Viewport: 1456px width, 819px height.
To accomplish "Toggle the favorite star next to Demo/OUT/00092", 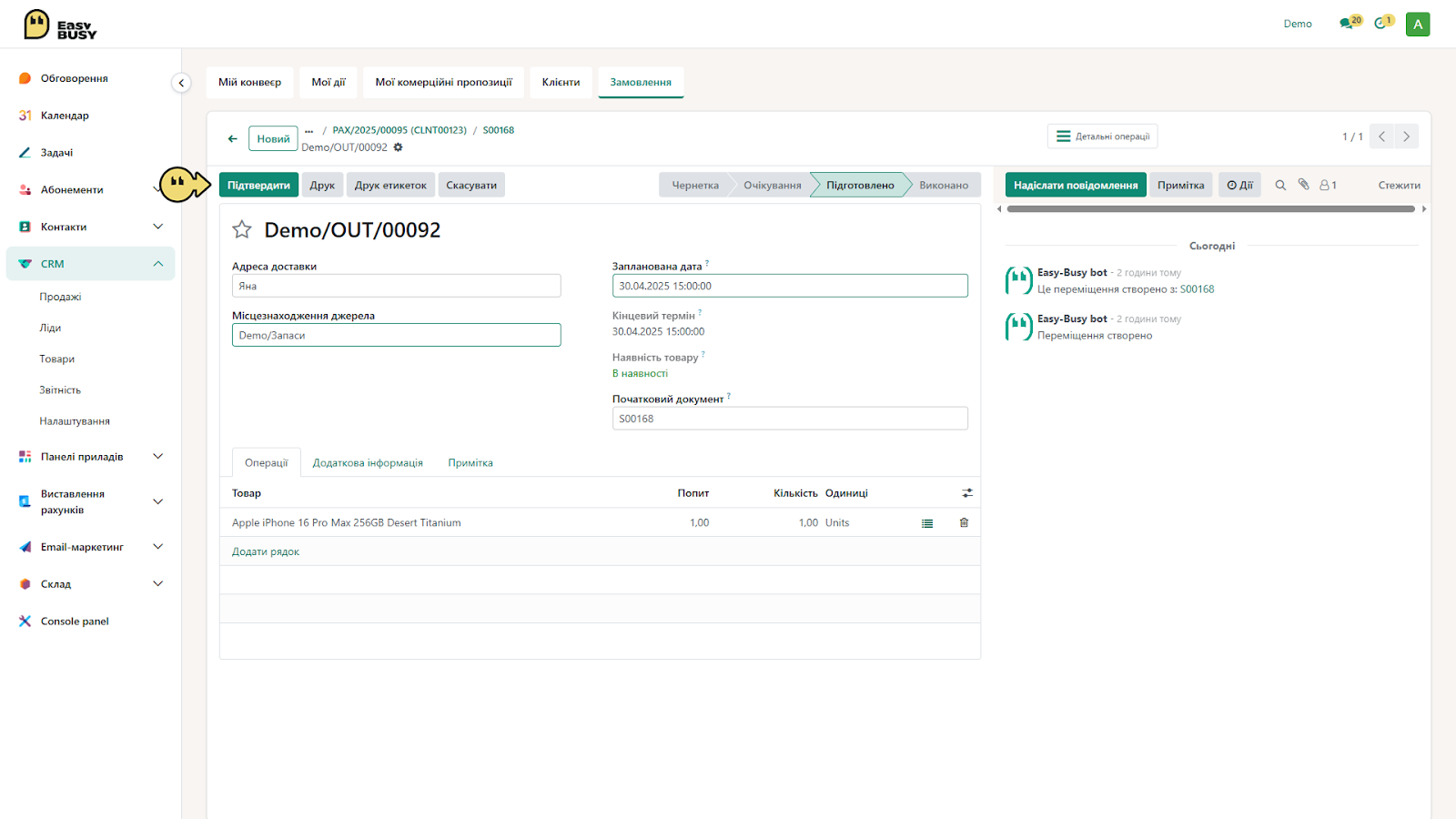I will coord(241,229).
